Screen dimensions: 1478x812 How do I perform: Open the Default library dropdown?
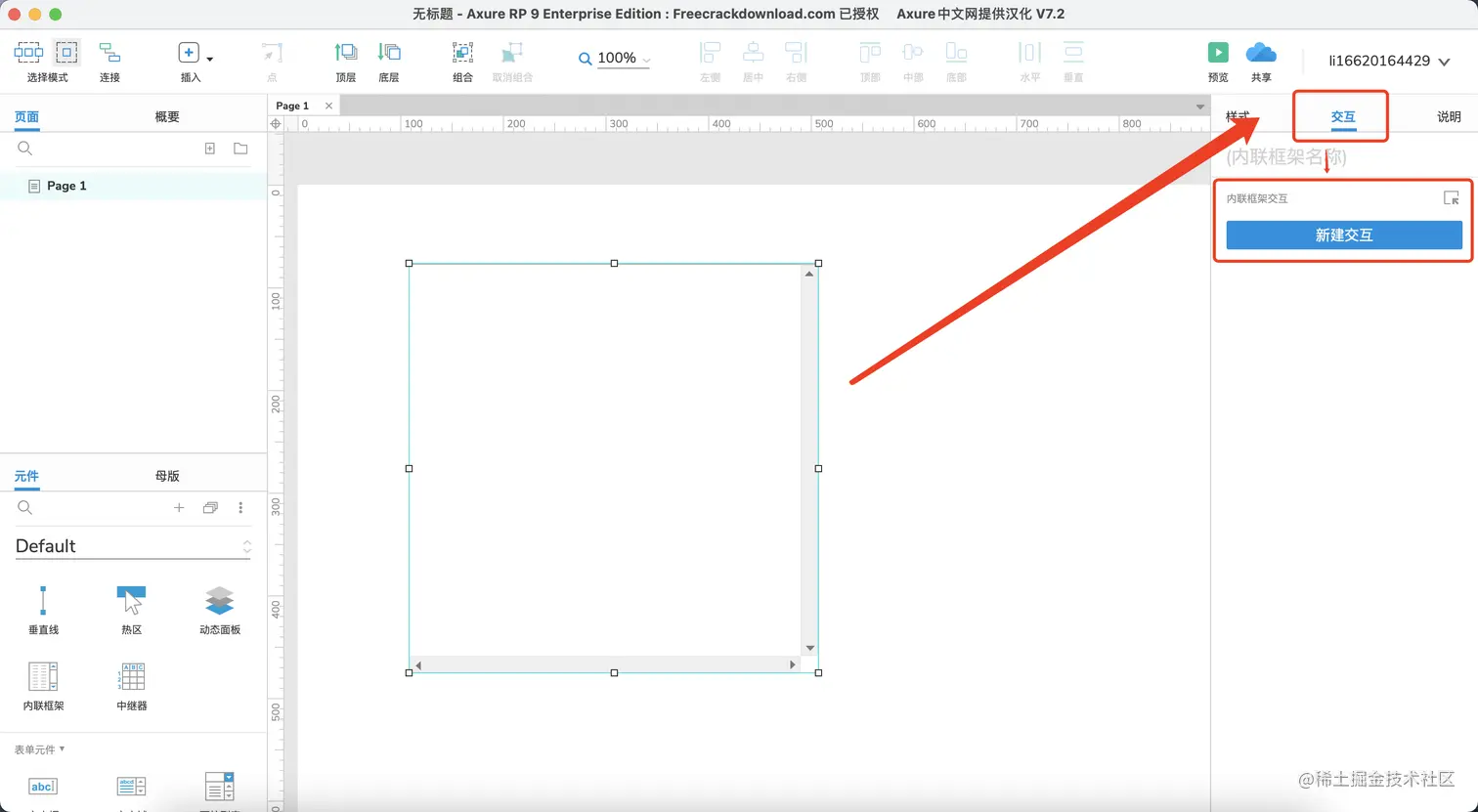[133, 546]
